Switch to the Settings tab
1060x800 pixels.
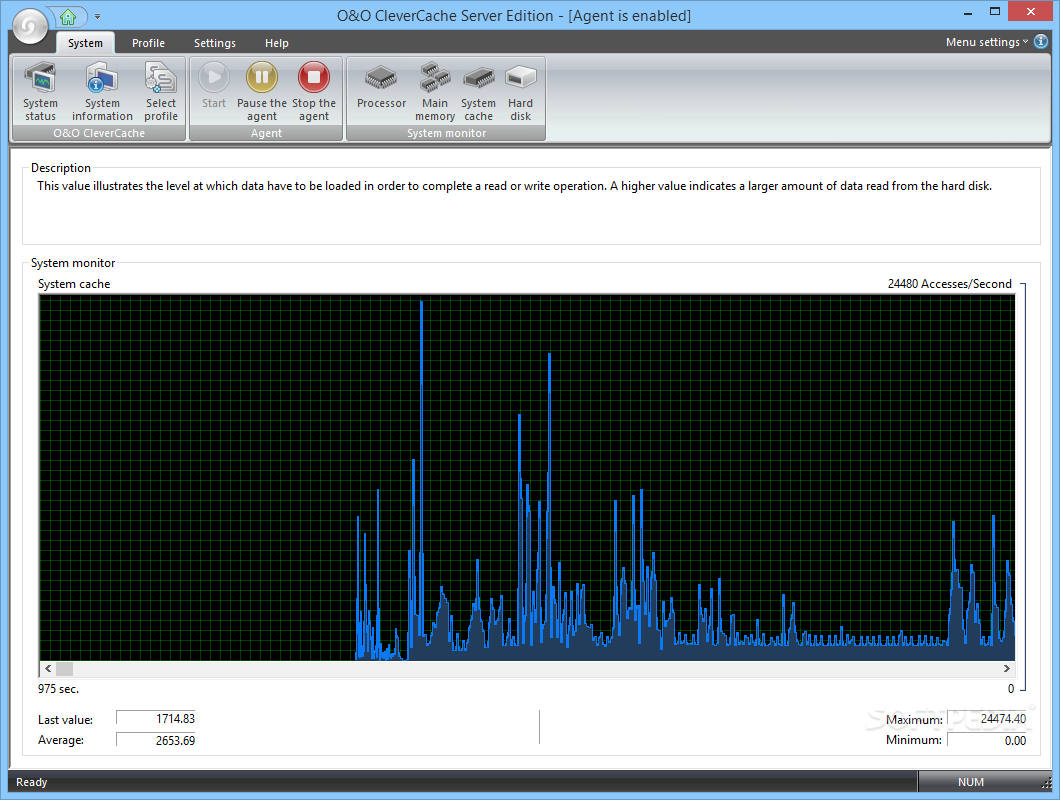[x=215, y=43]
